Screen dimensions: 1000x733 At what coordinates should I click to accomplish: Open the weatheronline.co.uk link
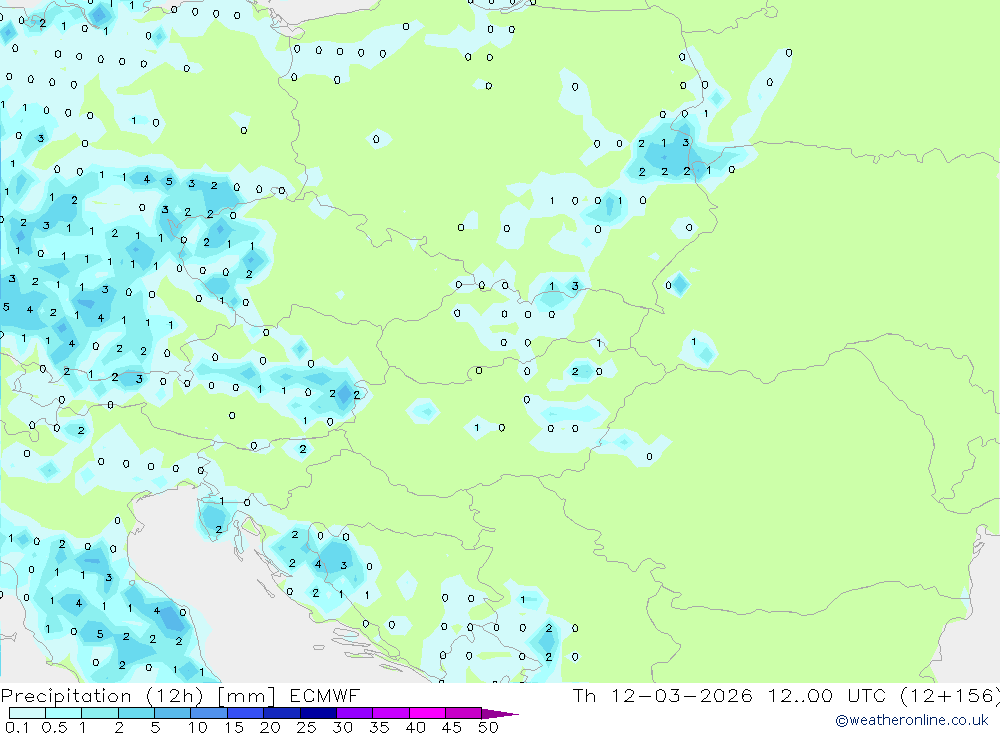pos(912,720)
